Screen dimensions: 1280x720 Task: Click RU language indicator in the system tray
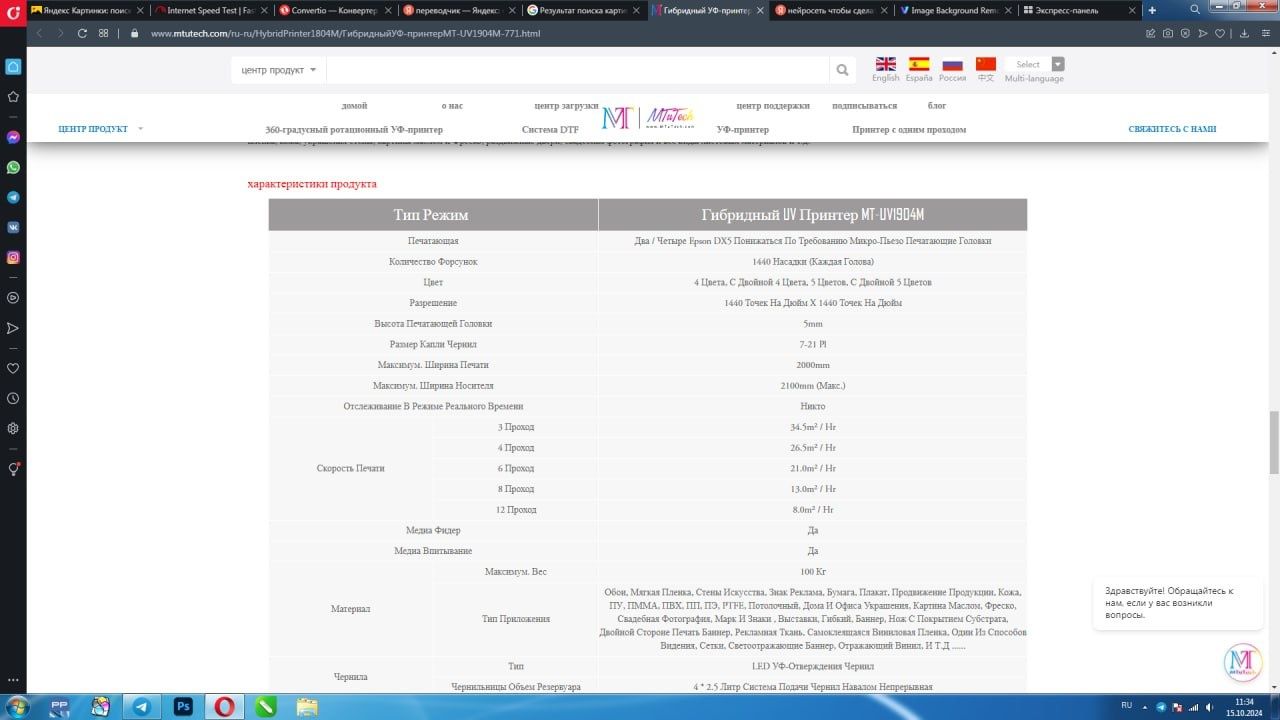pos(1126,706)
